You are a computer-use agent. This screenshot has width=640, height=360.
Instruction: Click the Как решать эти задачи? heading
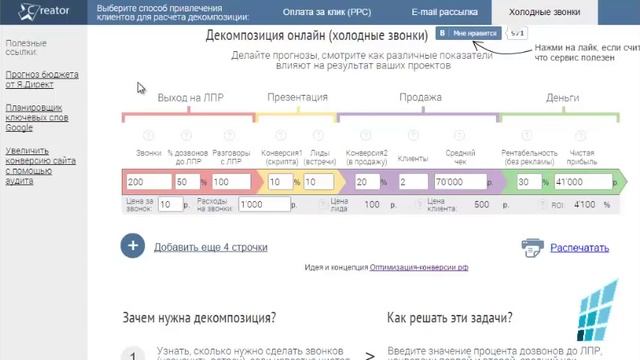449,318
